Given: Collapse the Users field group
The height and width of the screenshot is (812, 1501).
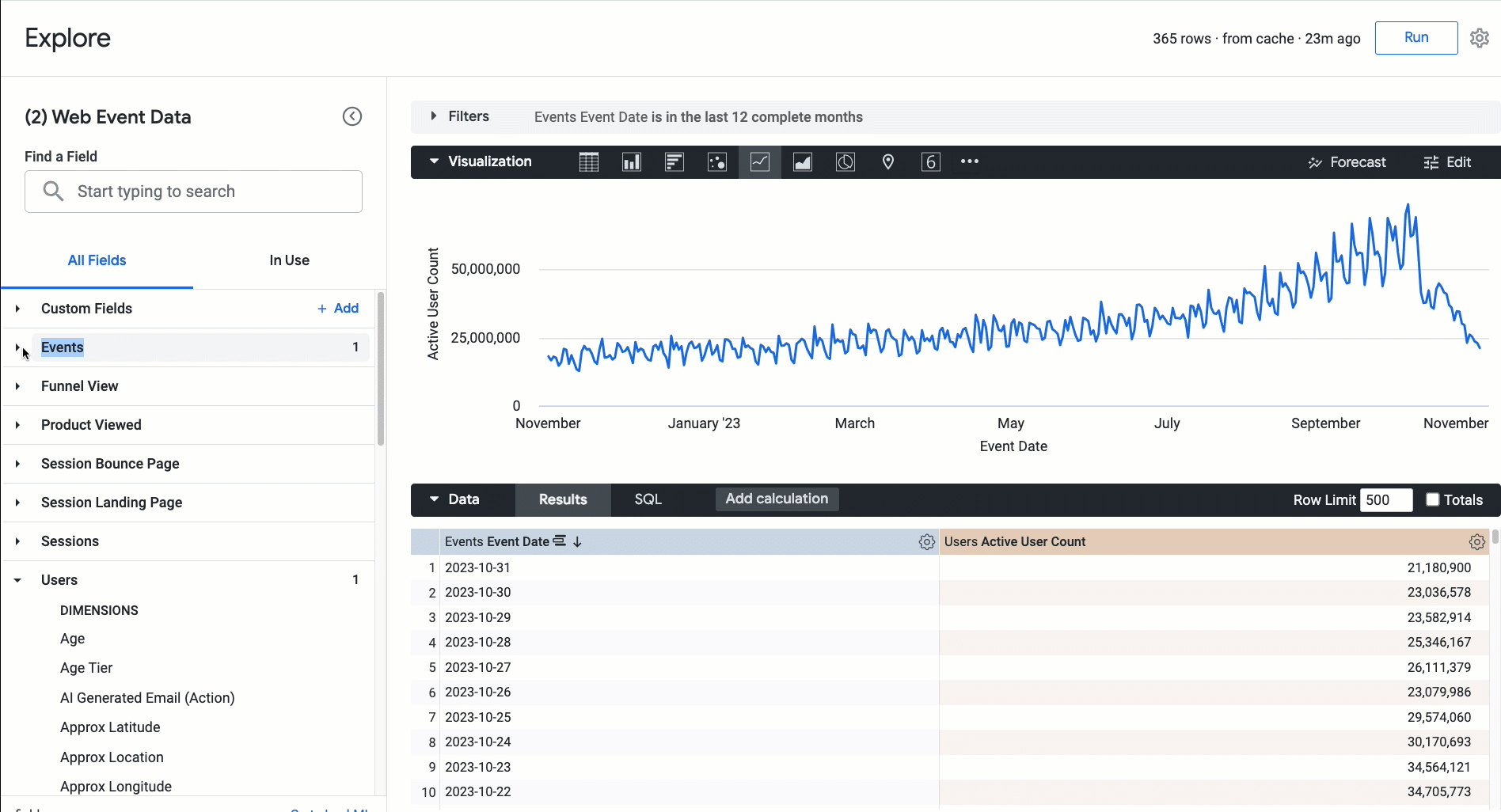Looking at the screenshot, I should pos(17,580).
